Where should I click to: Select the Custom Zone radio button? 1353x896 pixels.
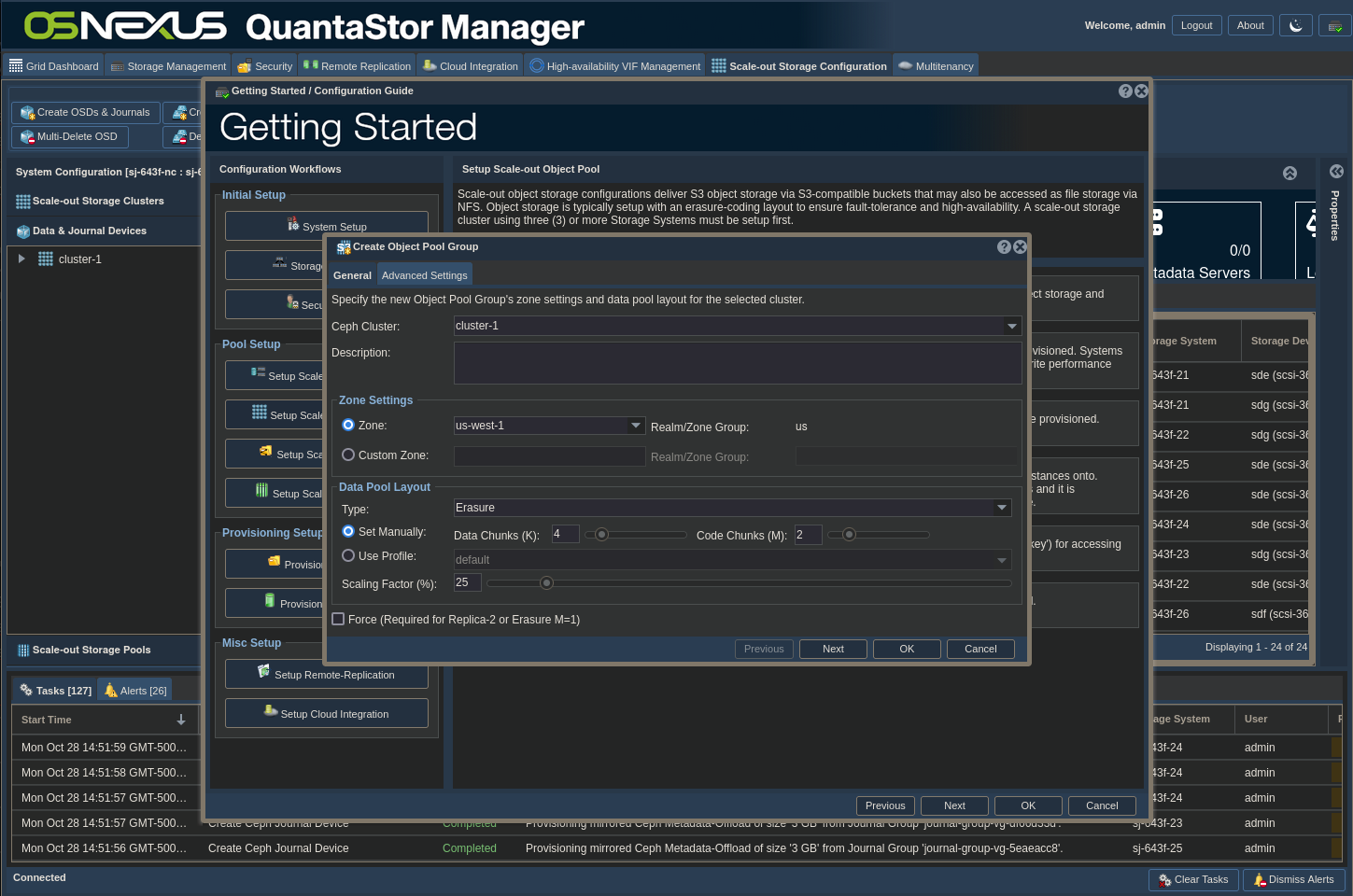[348, 455]
